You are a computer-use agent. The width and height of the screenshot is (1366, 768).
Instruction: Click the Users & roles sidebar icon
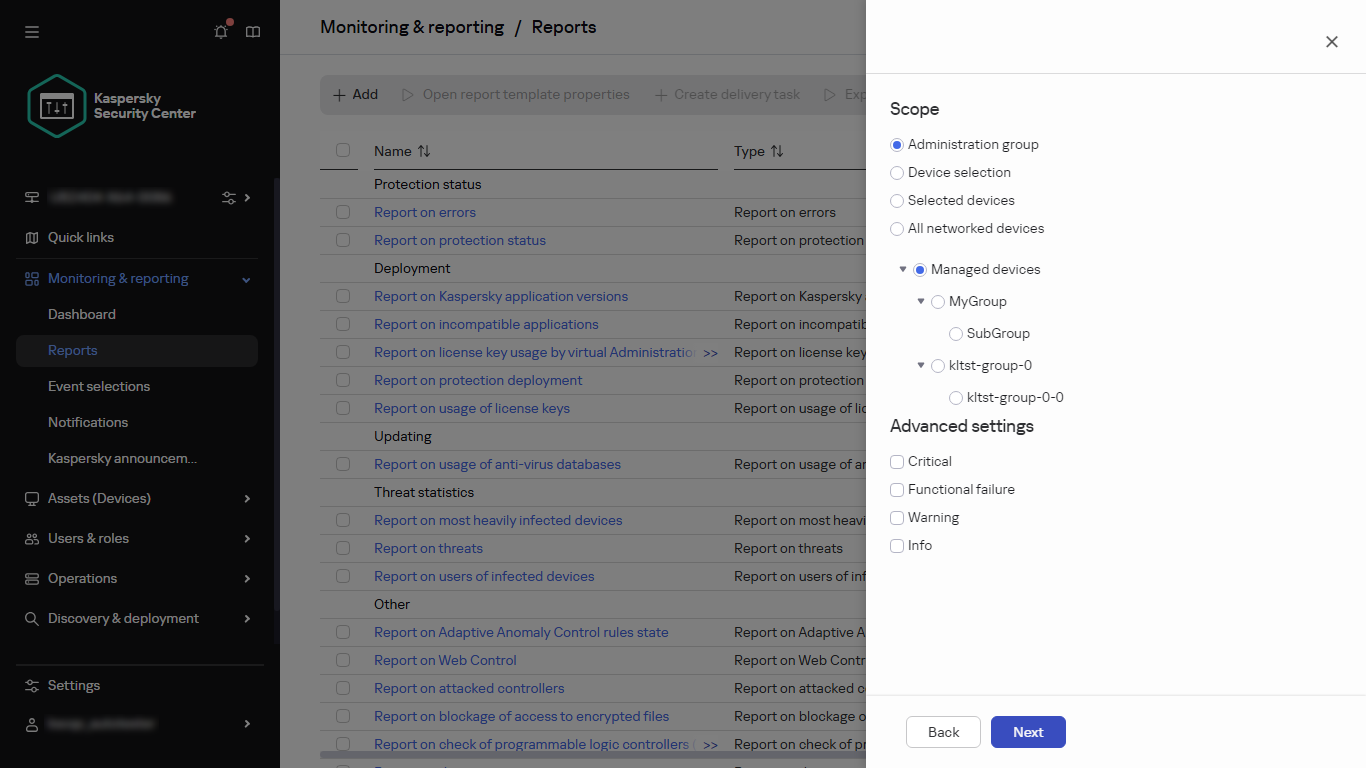click(30, 538)
